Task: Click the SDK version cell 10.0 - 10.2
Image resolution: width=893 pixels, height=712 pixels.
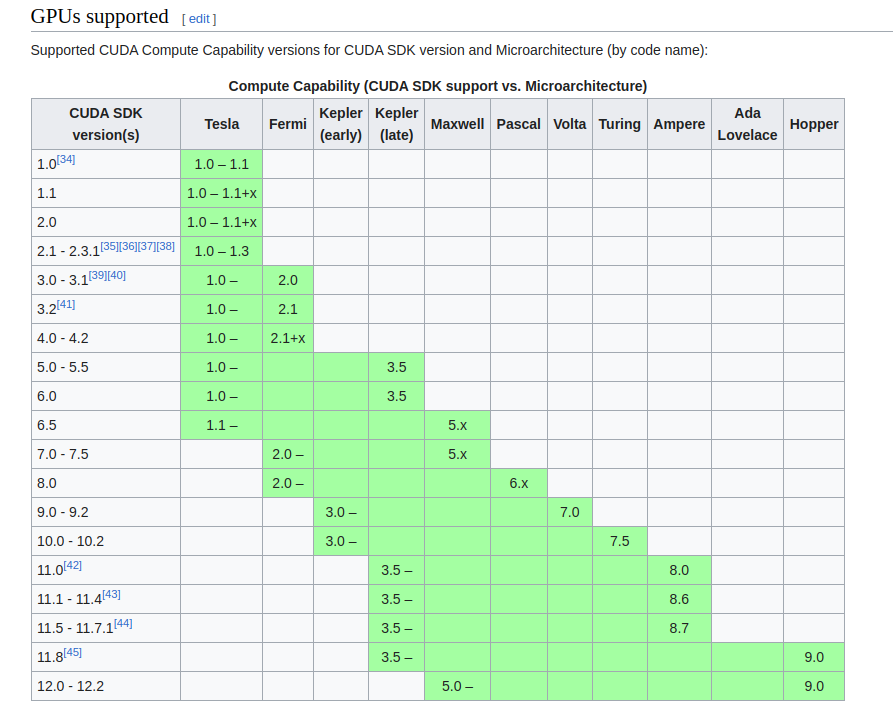Action: (106, 542)
